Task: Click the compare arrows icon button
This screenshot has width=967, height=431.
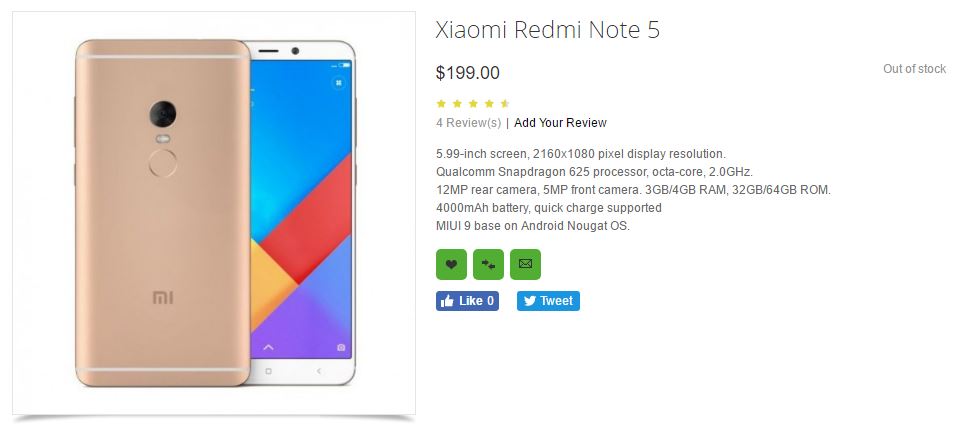Action: click(x=488, y=264)
